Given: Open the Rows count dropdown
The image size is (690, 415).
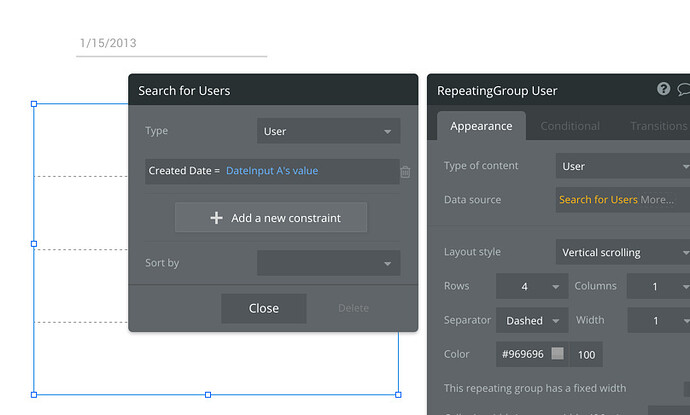Looking at the screenshot, I should (x=532, y=286).
